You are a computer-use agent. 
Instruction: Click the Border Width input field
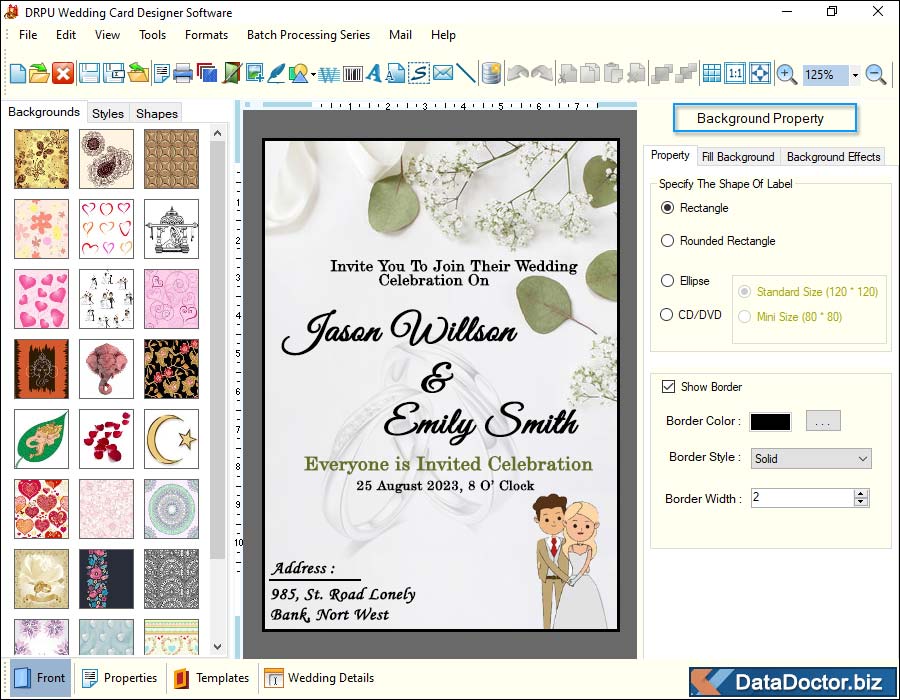point(802,498)
